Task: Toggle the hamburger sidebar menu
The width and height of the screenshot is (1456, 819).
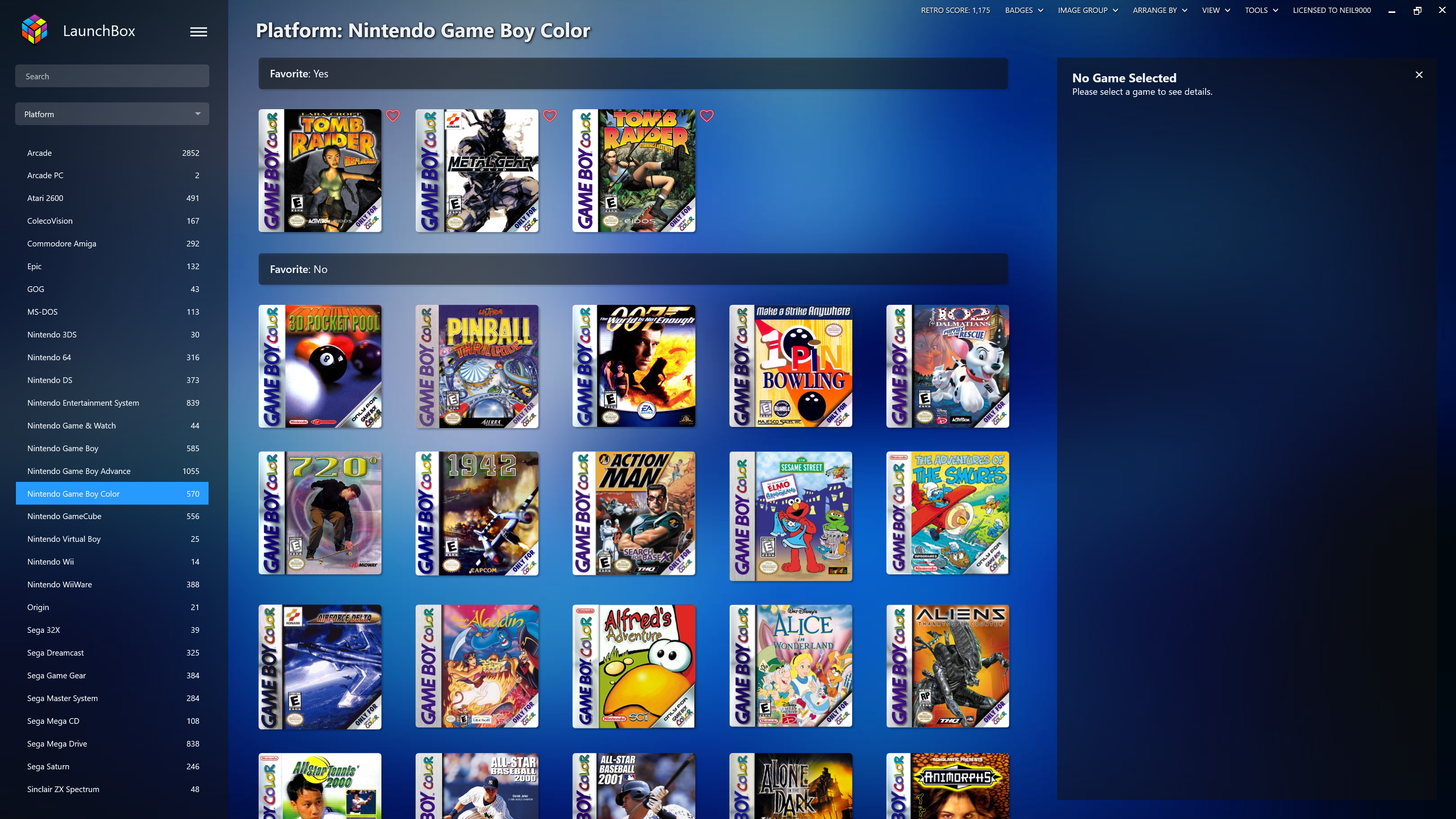Action: click(x=198, y=31)
